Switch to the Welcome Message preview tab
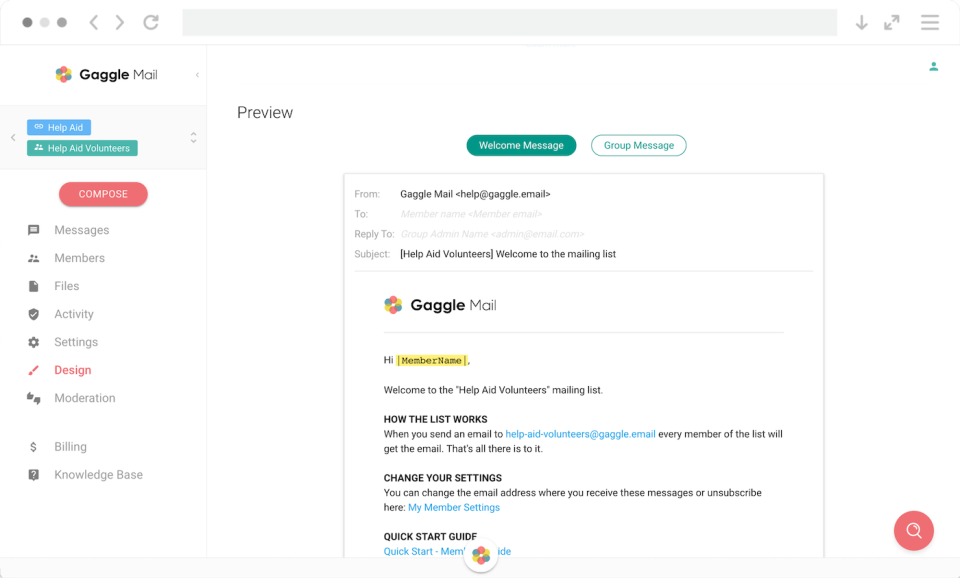960x578 pixels. [521, 146]
